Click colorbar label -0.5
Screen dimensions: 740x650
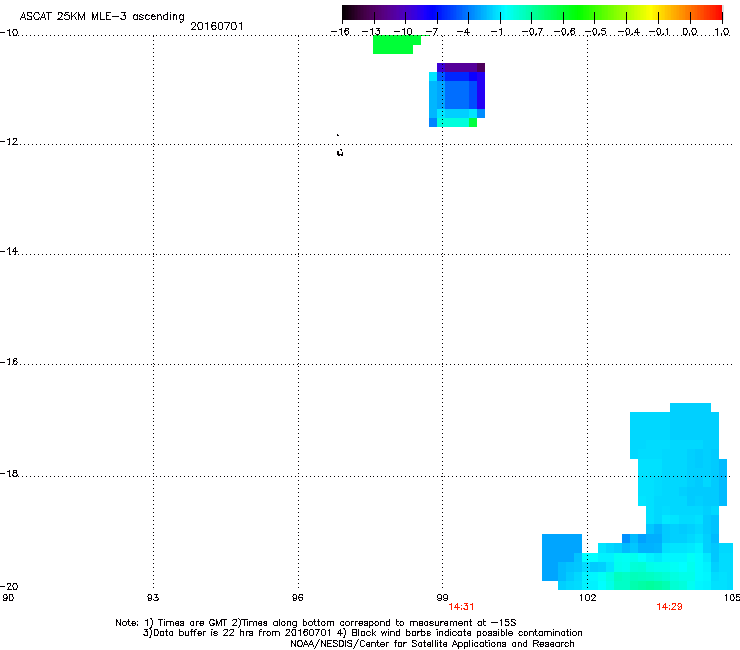(x=596, y=32)
